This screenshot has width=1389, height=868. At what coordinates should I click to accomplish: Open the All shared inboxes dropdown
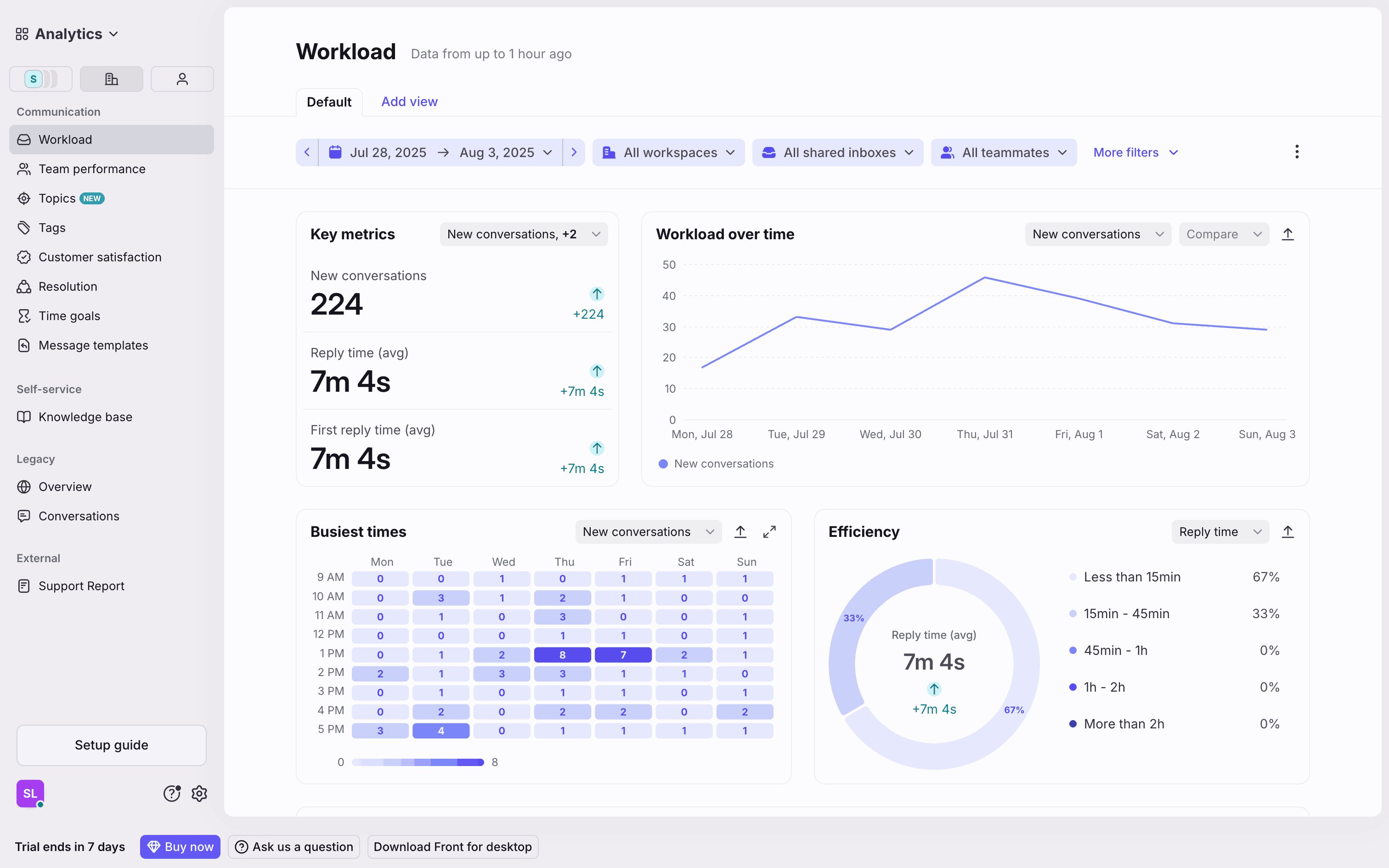point(837,152)
